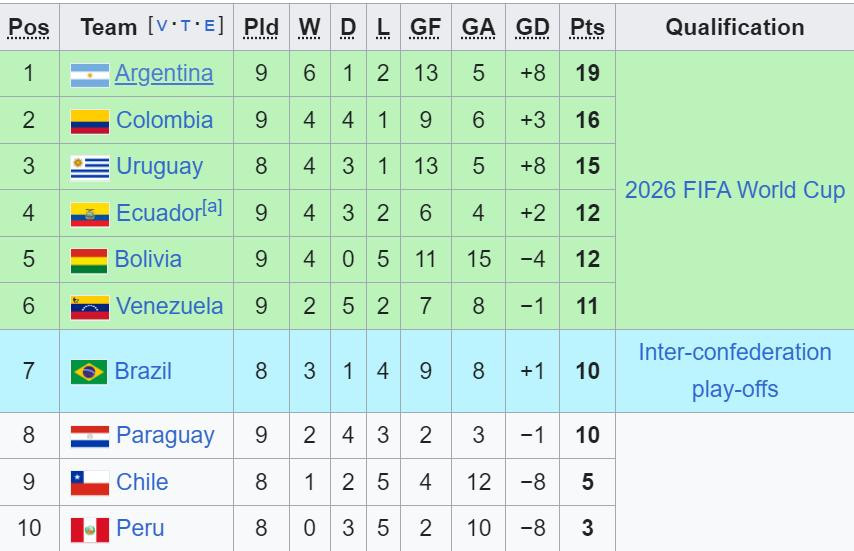Open the Venezuela team link
Viewport: 854px width, 551px height.
(x=169, y=306)
